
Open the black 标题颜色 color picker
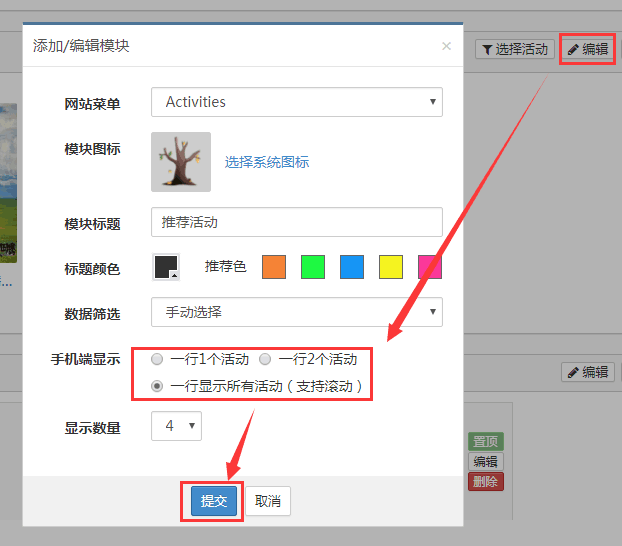tap(165, 267)
